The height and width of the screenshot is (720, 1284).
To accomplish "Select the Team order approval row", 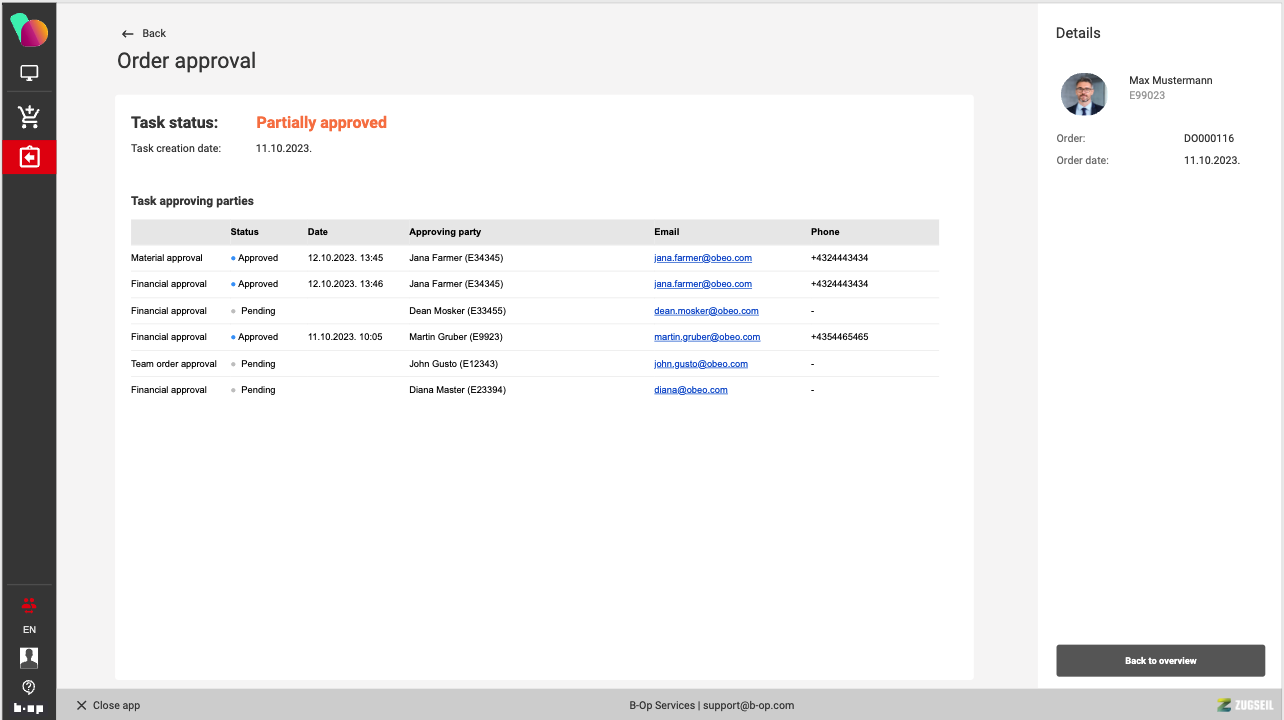I will [x=174, y=364].
